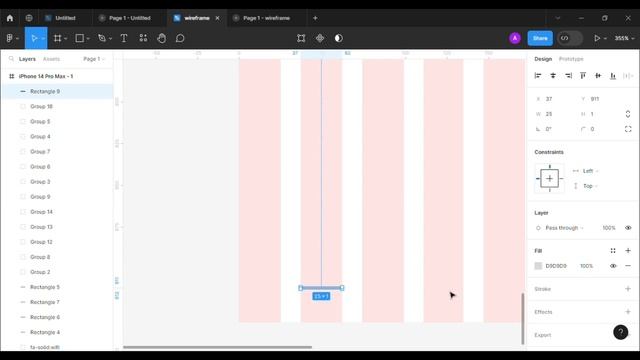640x360 pixels.
Task: Click the Create component icon
Action: coord(320,38)
